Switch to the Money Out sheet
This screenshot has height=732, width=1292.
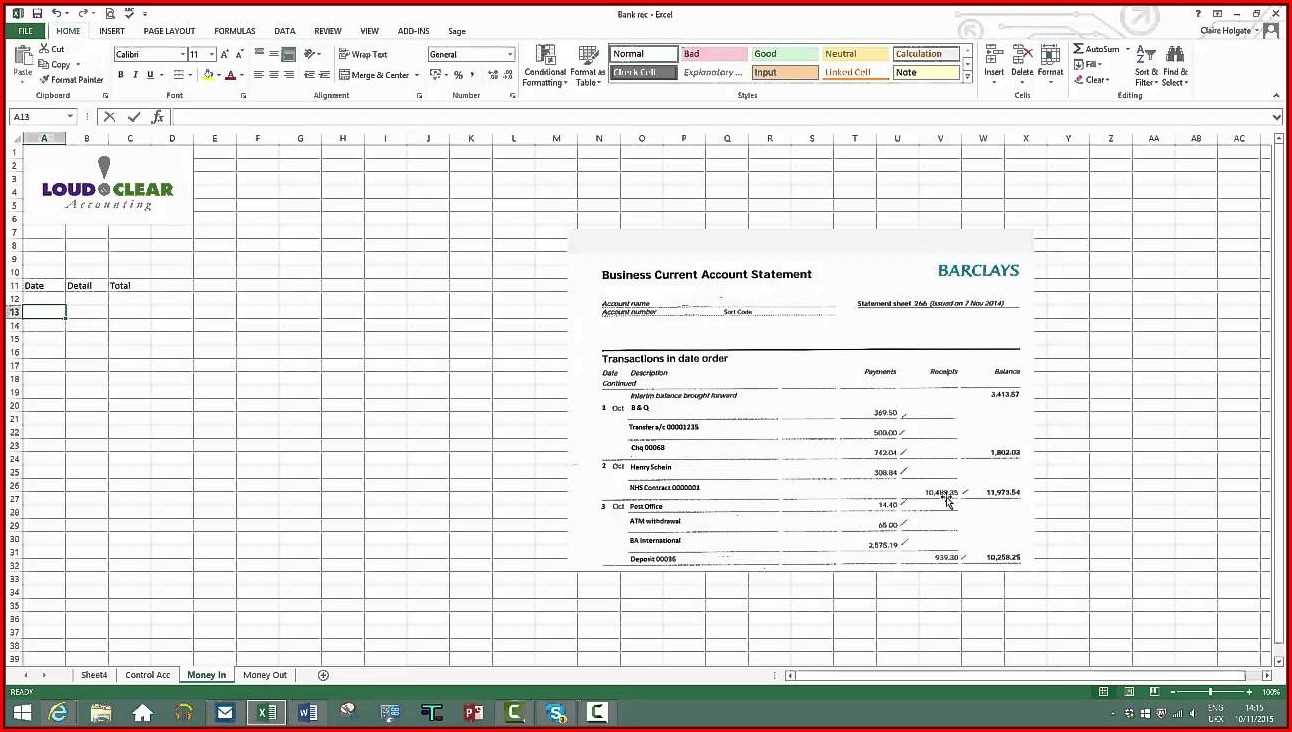click(x=264, y=675)
